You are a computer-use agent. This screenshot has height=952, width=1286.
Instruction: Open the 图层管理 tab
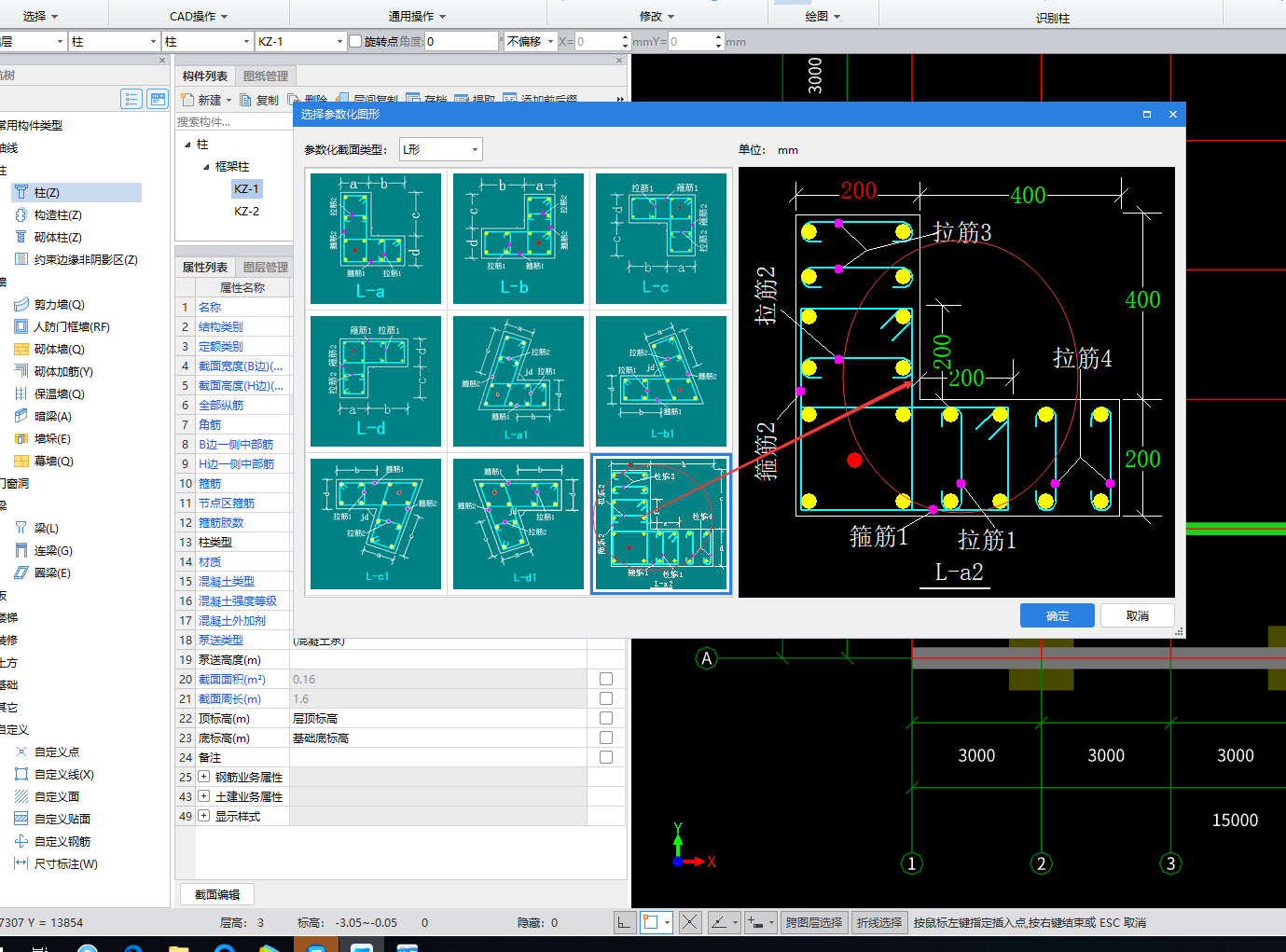pyautogui.click(x=266, y=268)
